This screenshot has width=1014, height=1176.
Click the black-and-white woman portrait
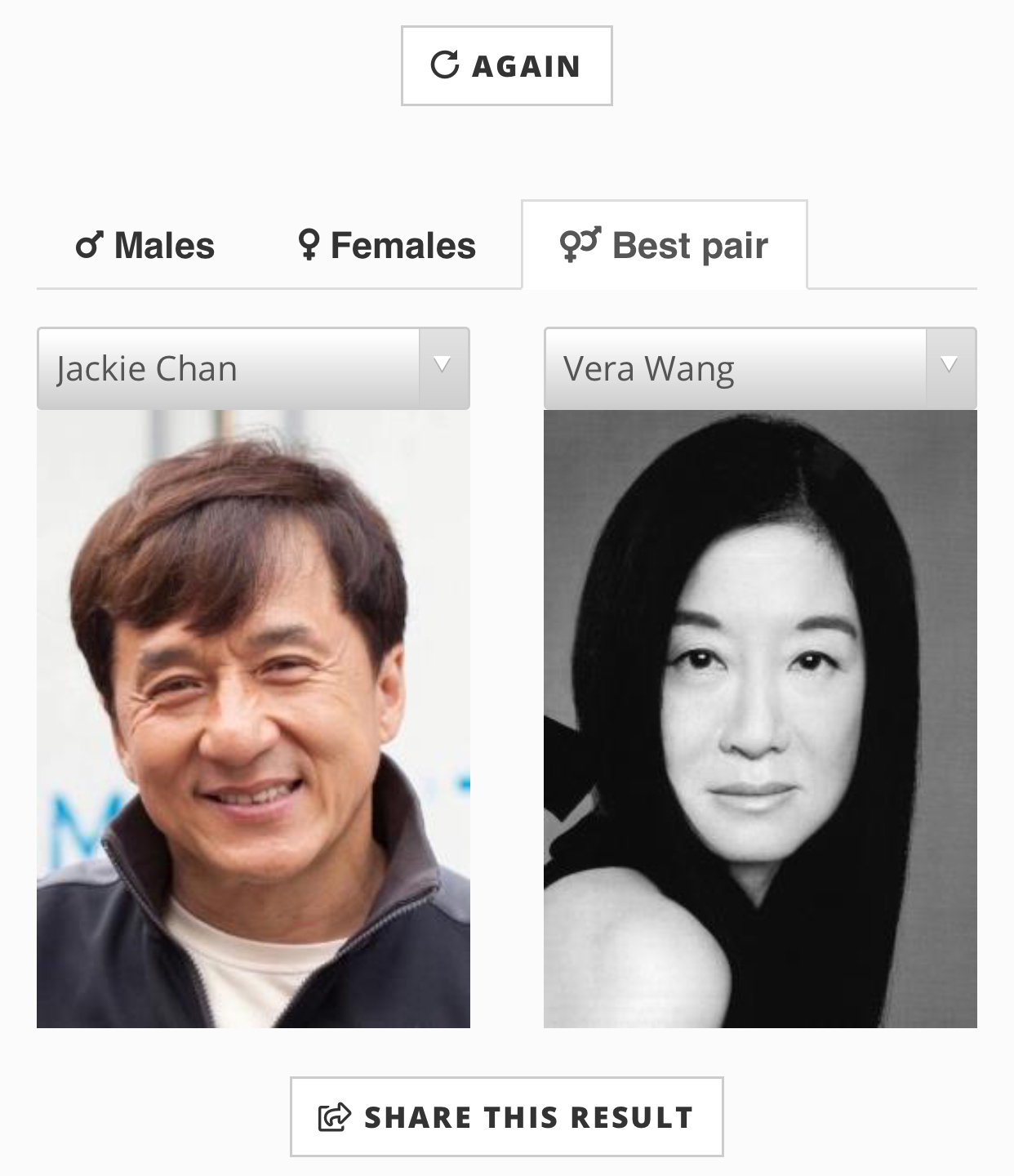(760, 719)
